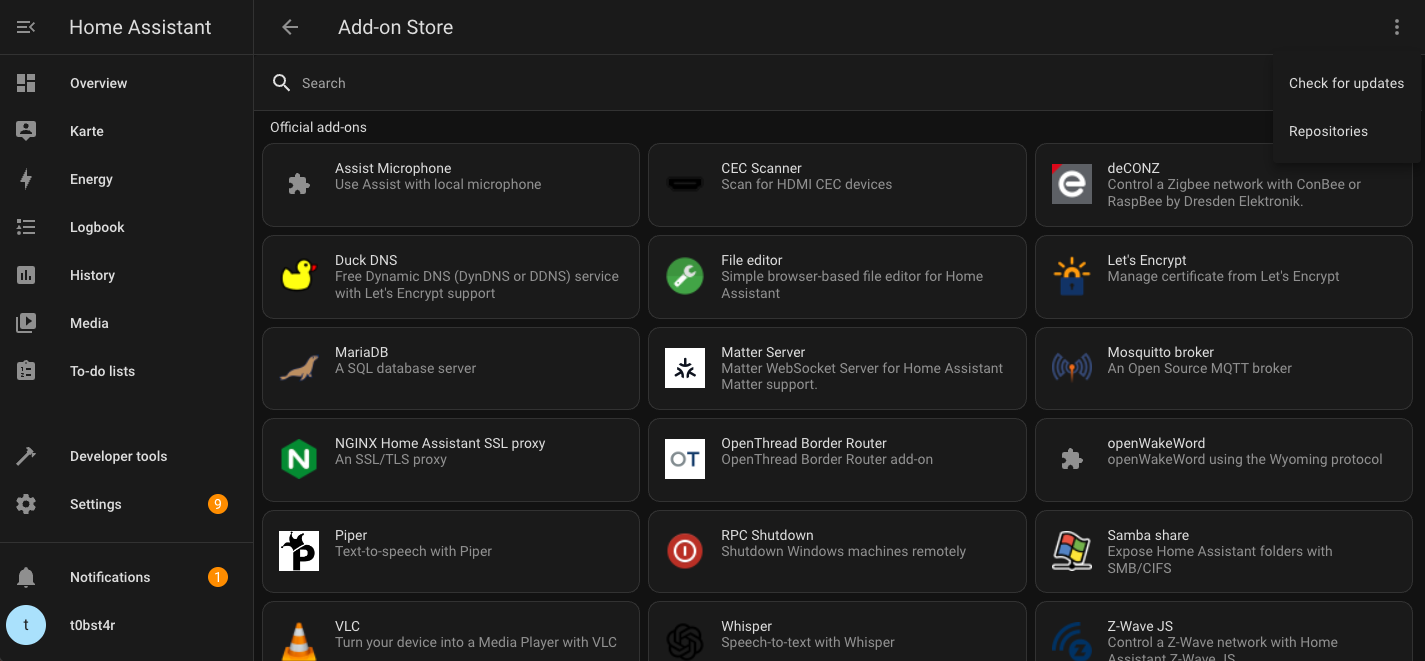Image resolution: width=1425 pixels, height=661 pixels.
Task: Collapse the sidebar using hamburger icon
Action: click(x=26, y=27)
